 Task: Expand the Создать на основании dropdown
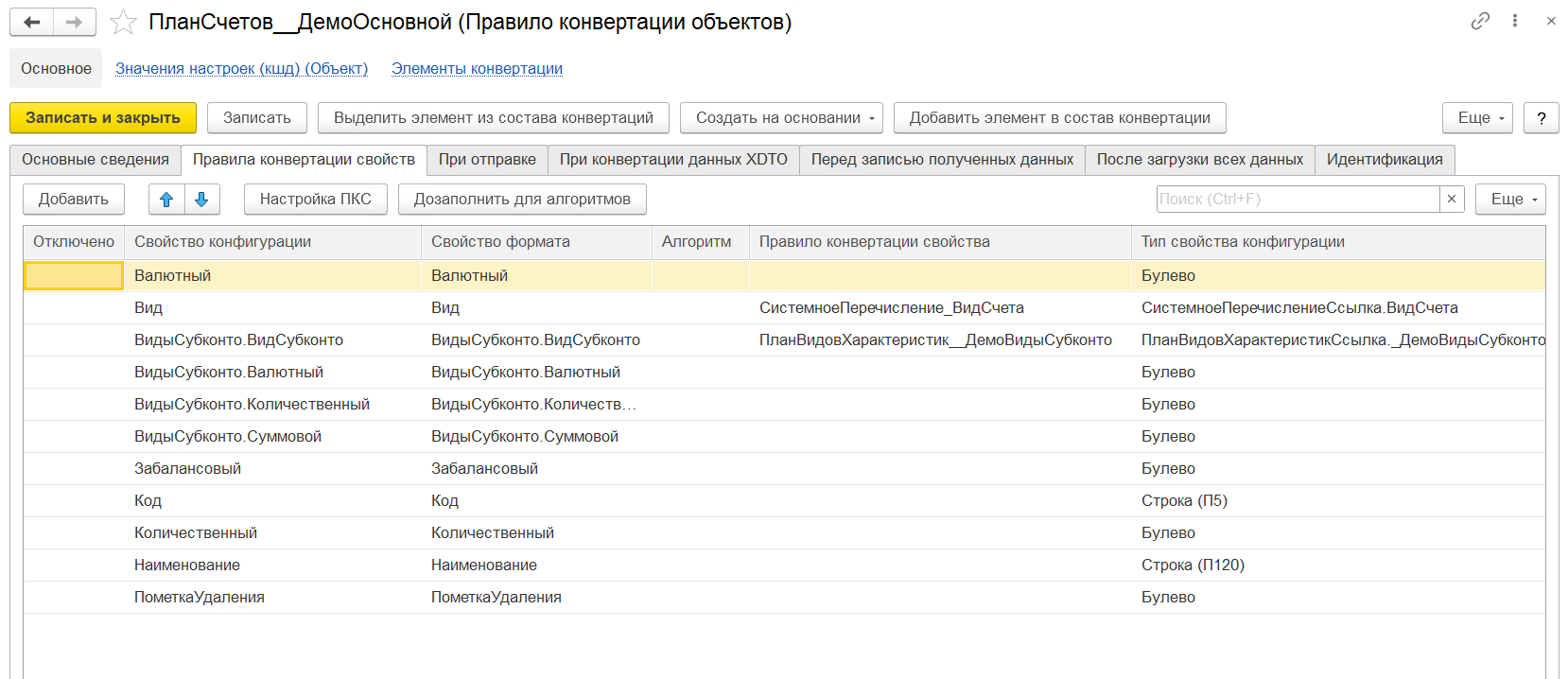[781, 118]
